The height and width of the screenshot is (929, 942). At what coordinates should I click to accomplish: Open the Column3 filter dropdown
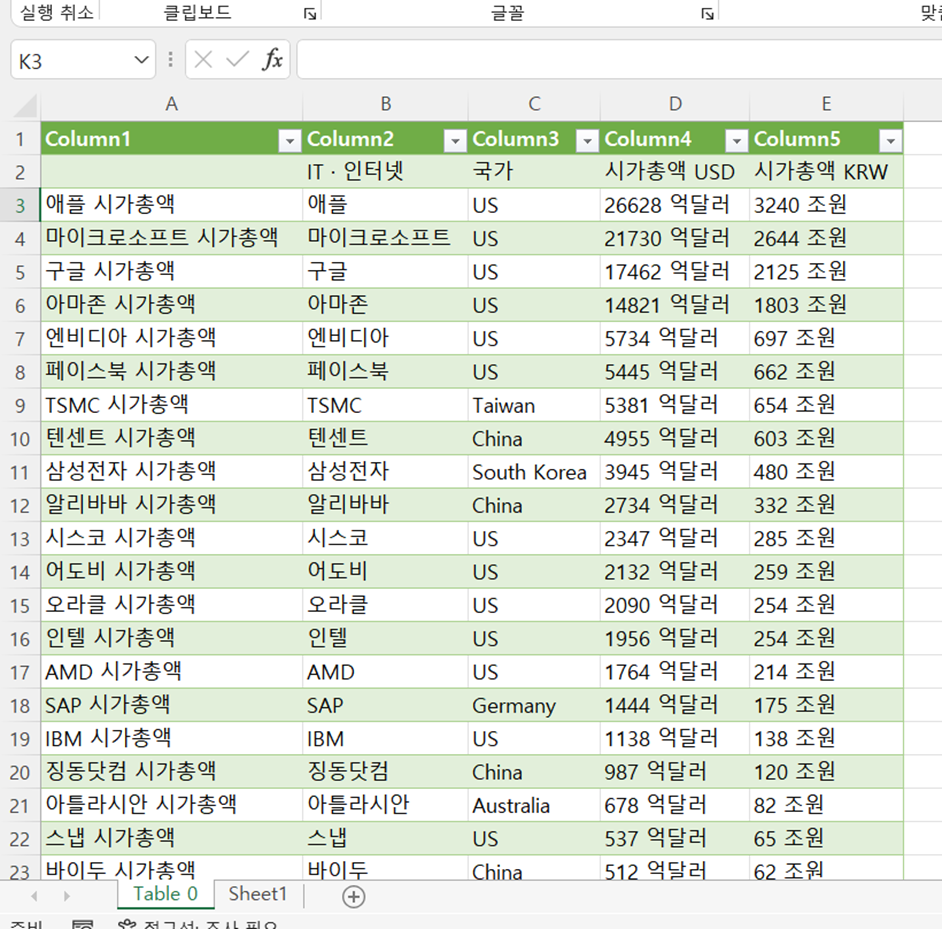[x=587, y=141]
